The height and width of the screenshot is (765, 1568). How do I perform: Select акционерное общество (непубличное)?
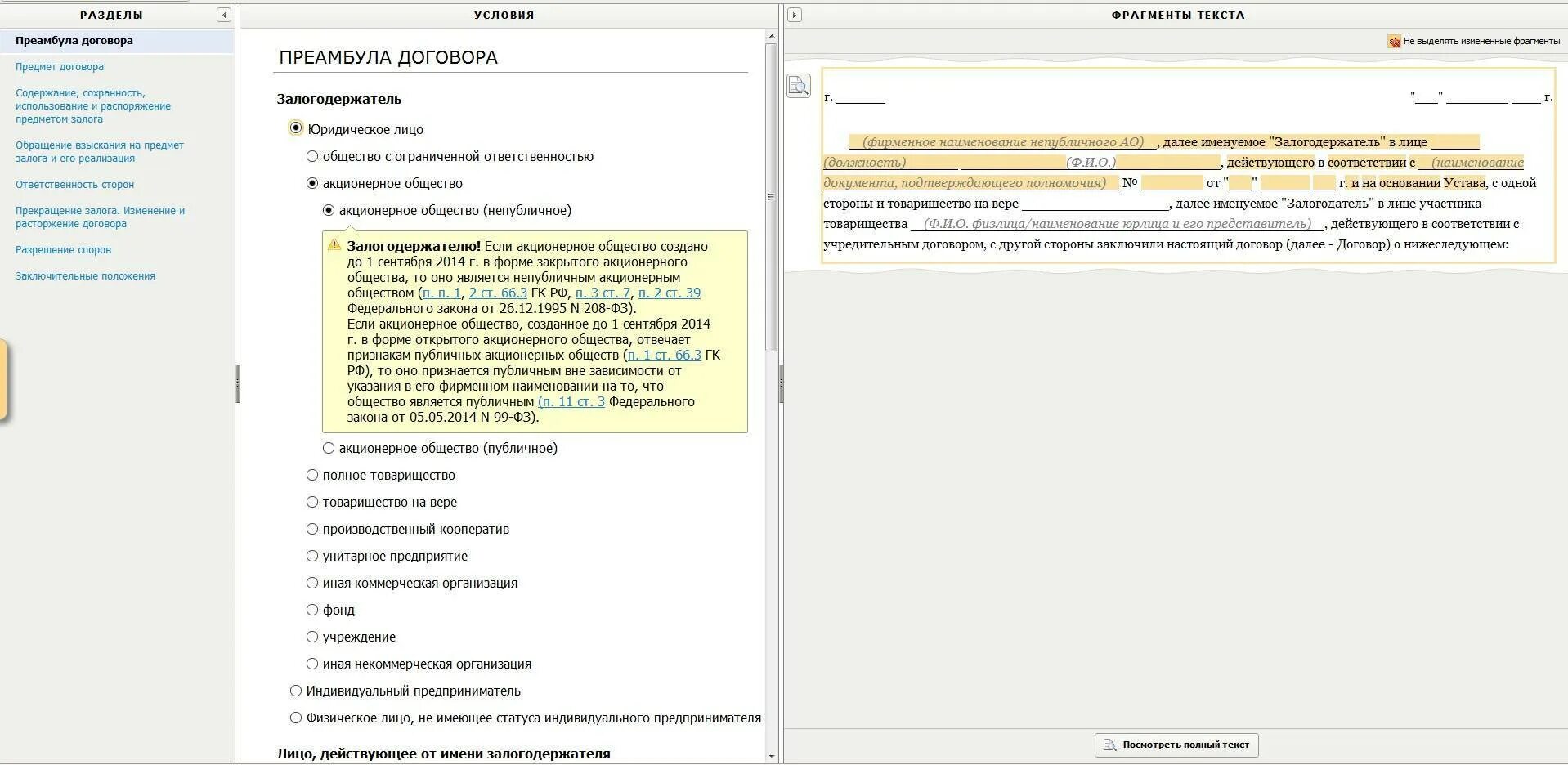[329, 210]
